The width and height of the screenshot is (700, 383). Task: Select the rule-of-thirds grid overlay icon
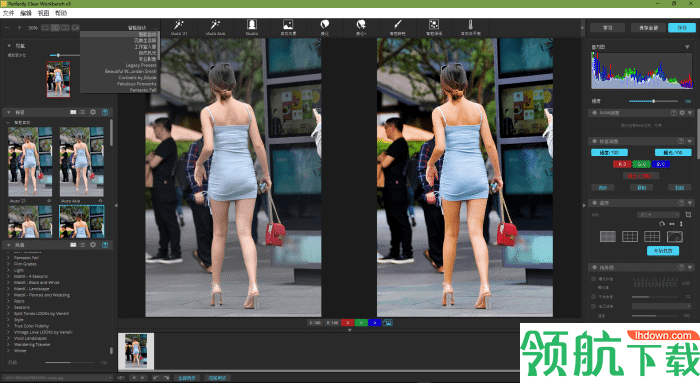(629, 236)
